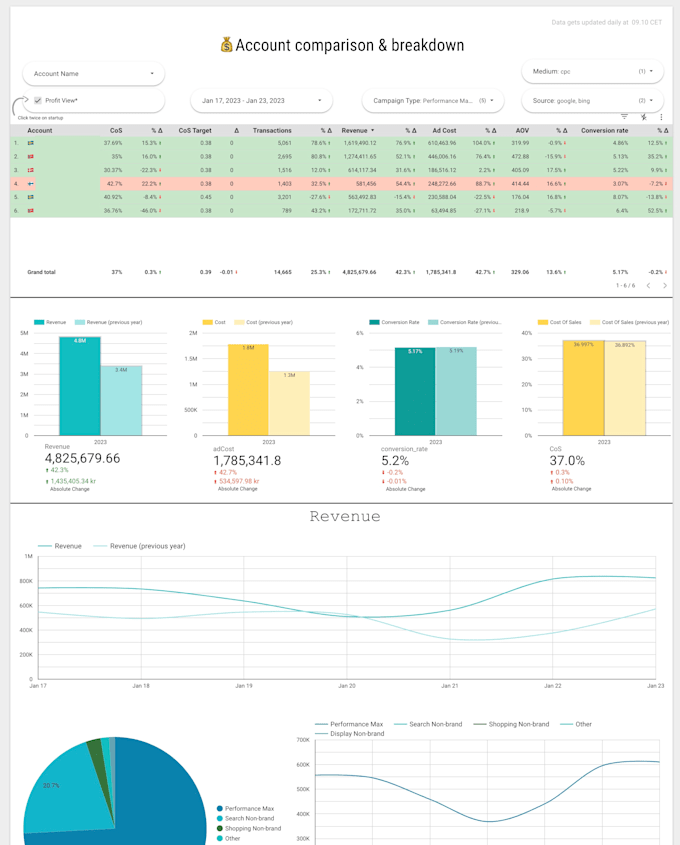
Task: Open the date range picker Jan 17 - Jan 23
Action: (261, 101)
